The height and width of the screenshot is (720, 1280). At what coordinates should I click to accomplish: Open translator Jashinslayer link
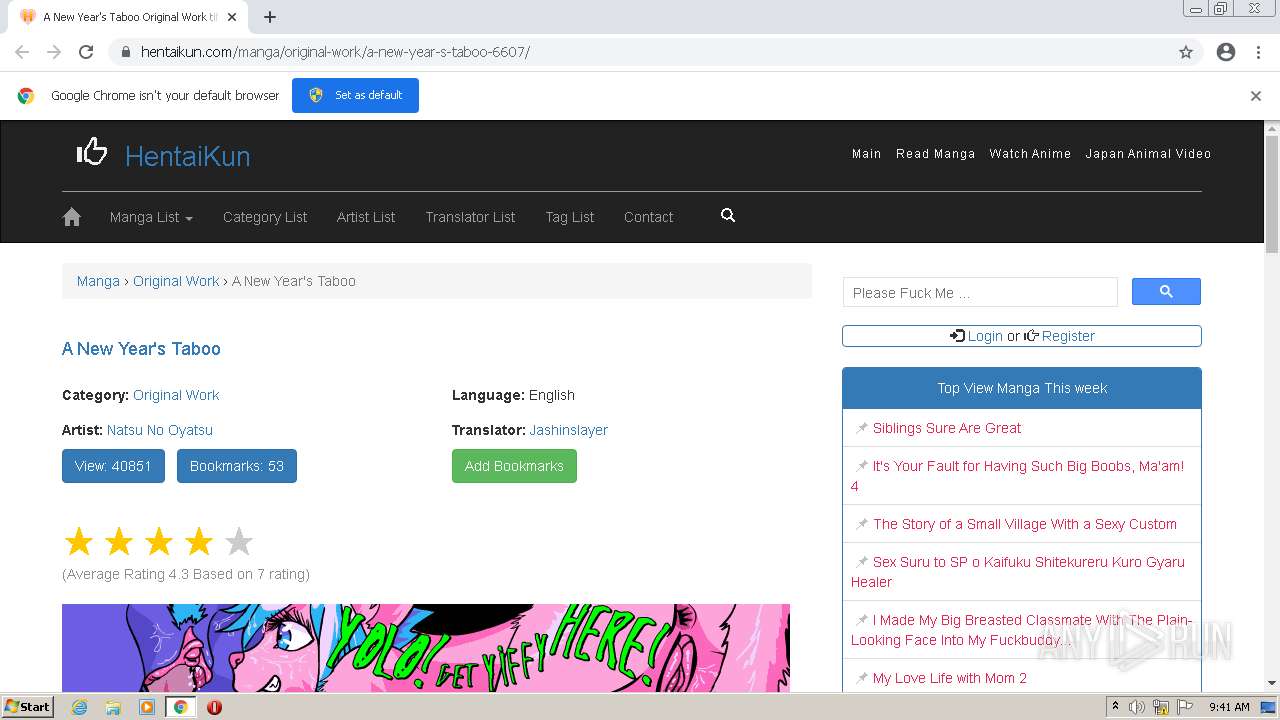[569, 430]
